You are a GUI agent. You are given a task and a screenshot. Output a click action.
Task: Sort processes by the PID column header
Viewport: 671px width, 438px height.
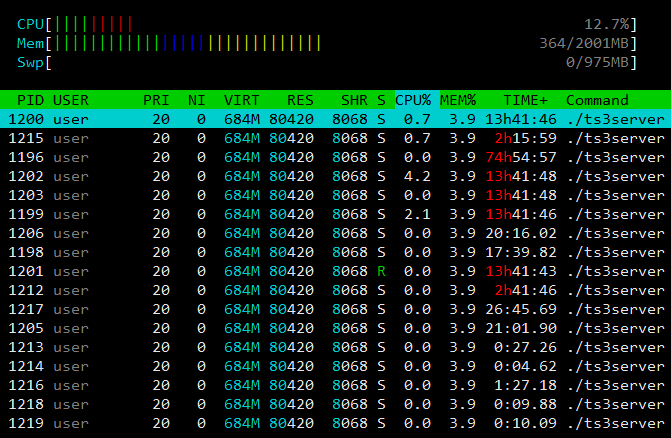click(31, 100)
